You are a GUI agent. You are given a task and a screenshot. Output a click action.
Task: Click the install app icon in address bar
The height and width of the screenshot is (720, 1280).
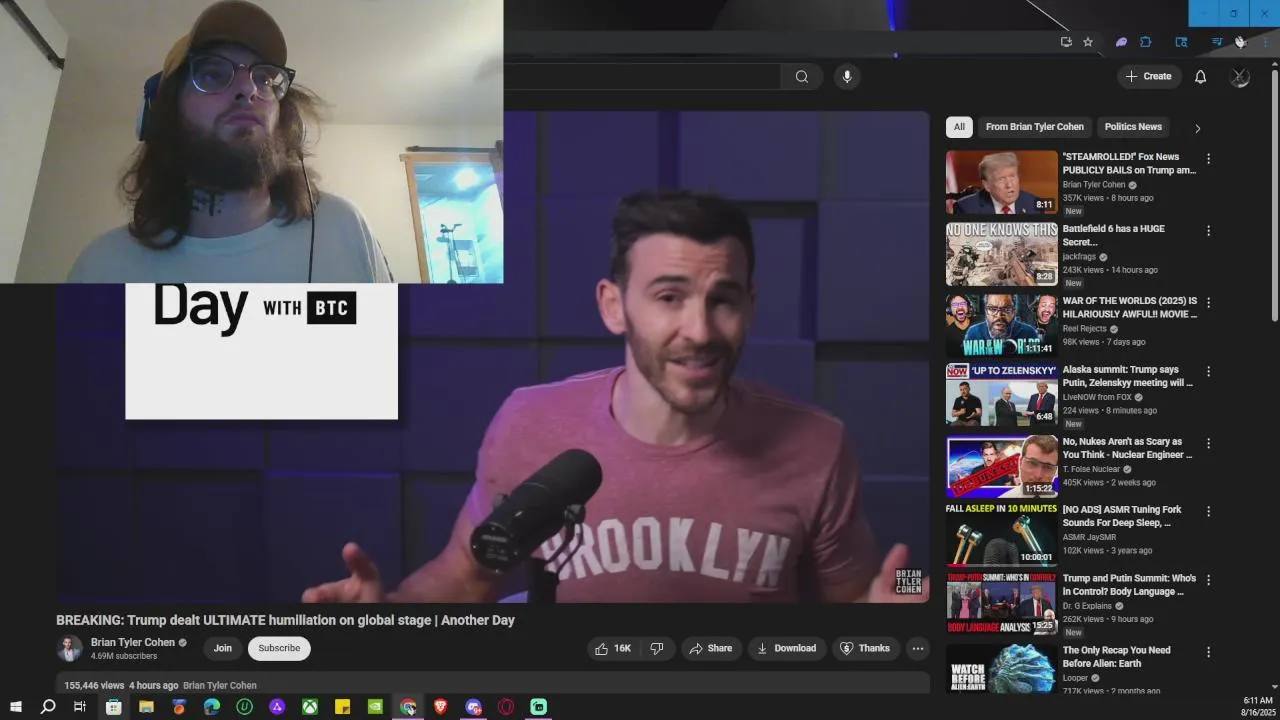1066,42
